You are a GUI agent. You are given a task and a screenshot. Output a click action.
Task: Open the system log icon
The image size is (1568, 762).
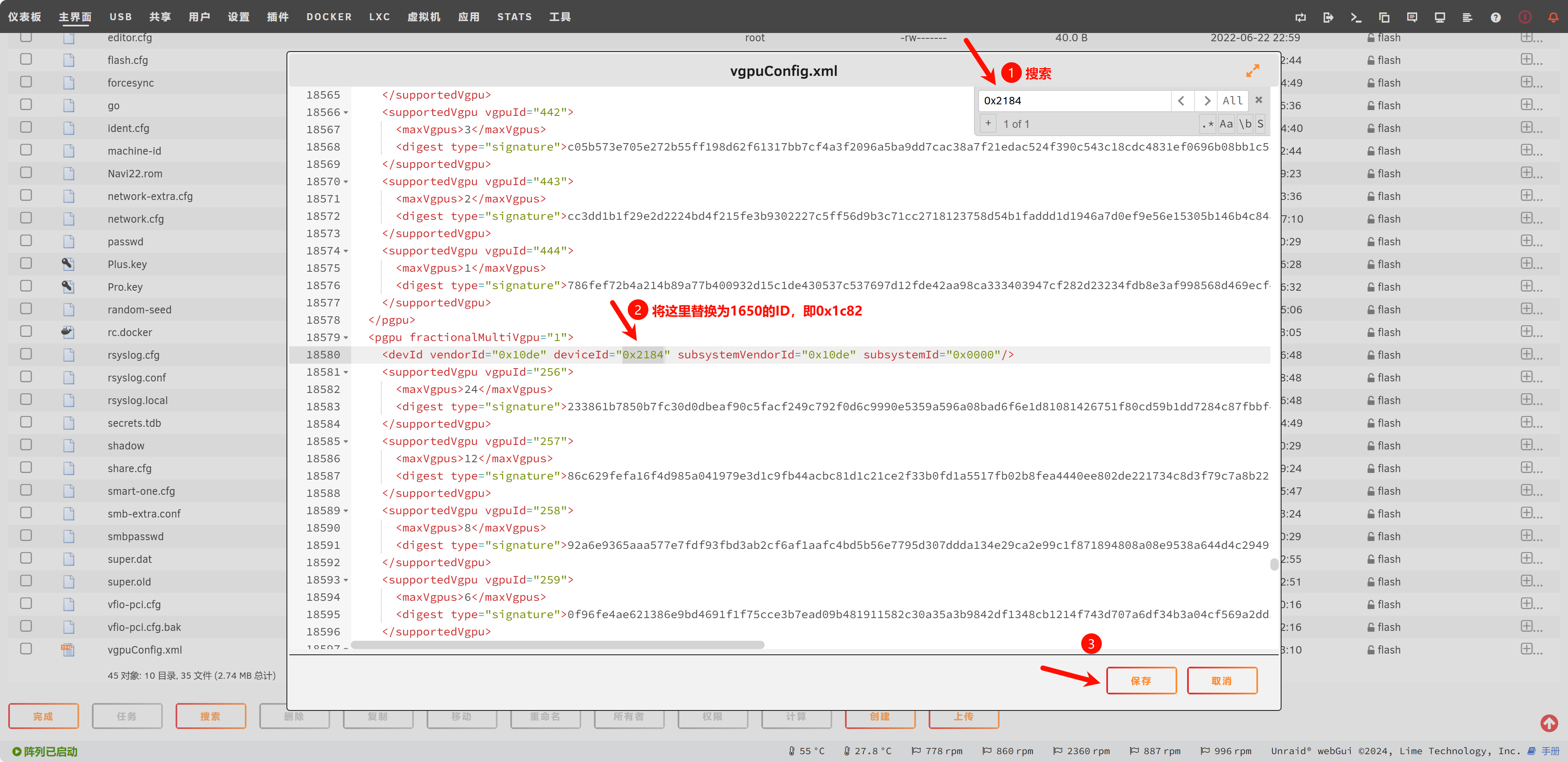pyautogui.click(x=1467, y=17)
